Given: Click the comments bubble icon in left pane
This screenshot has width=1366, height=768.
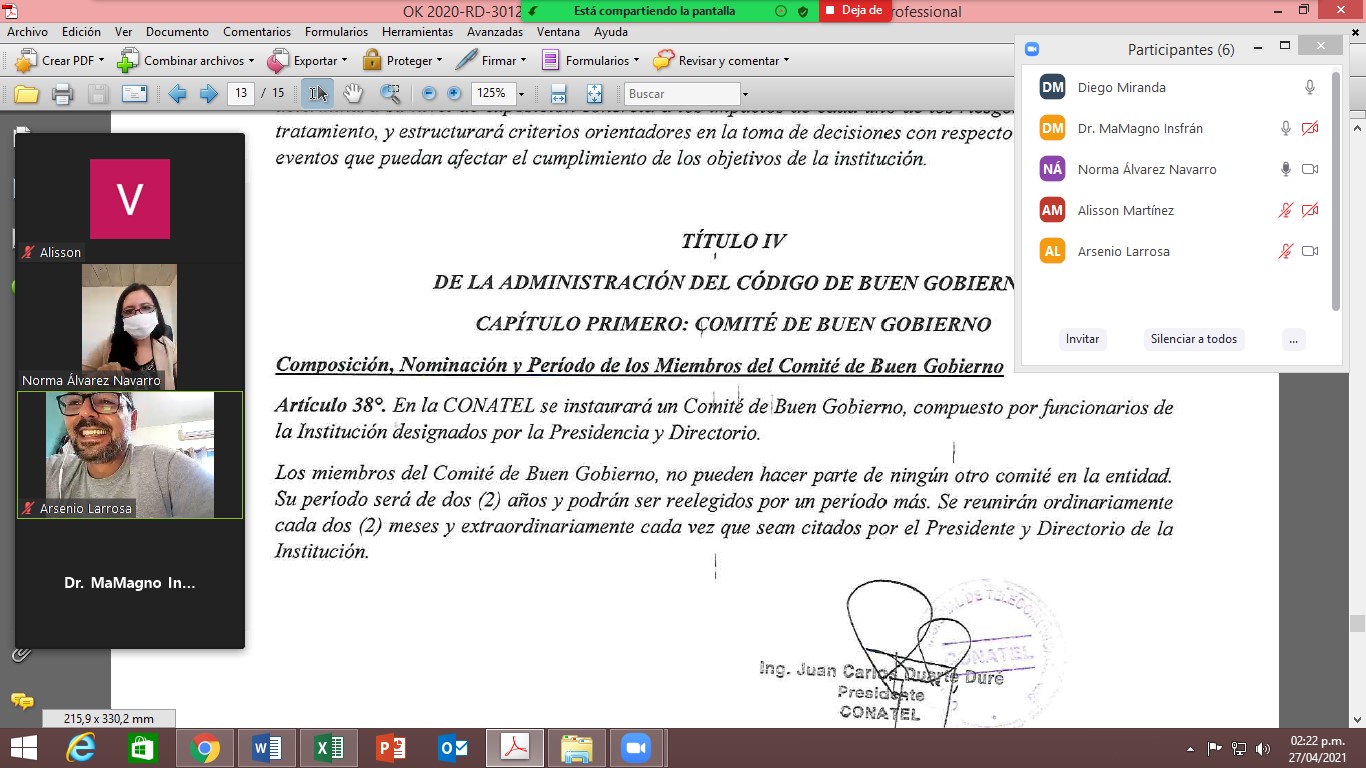Looking at the screenshot, I should coord(21,701).
